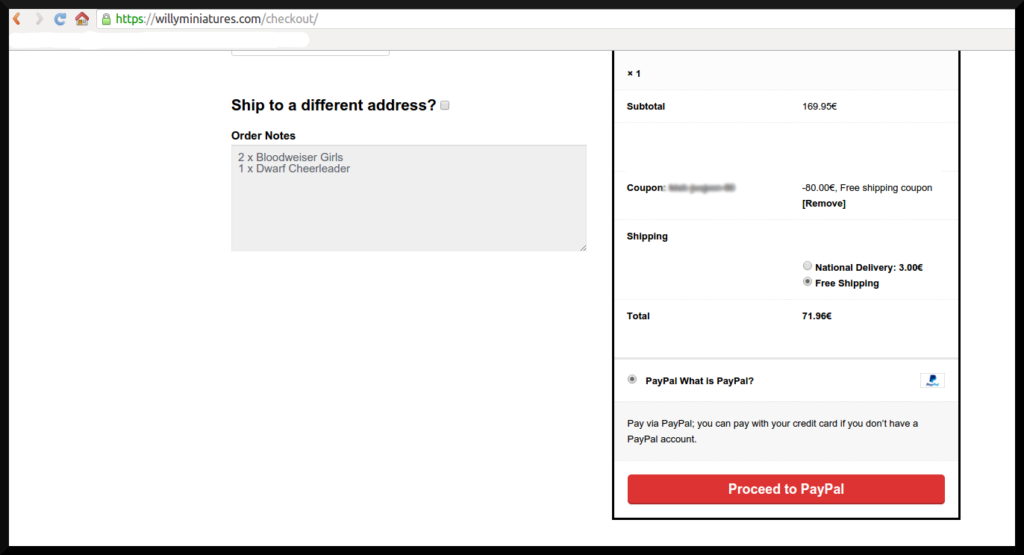This screenshot has height=555, width=1024.
Task: Remove the applied coupon
Action: pos(823,203)
